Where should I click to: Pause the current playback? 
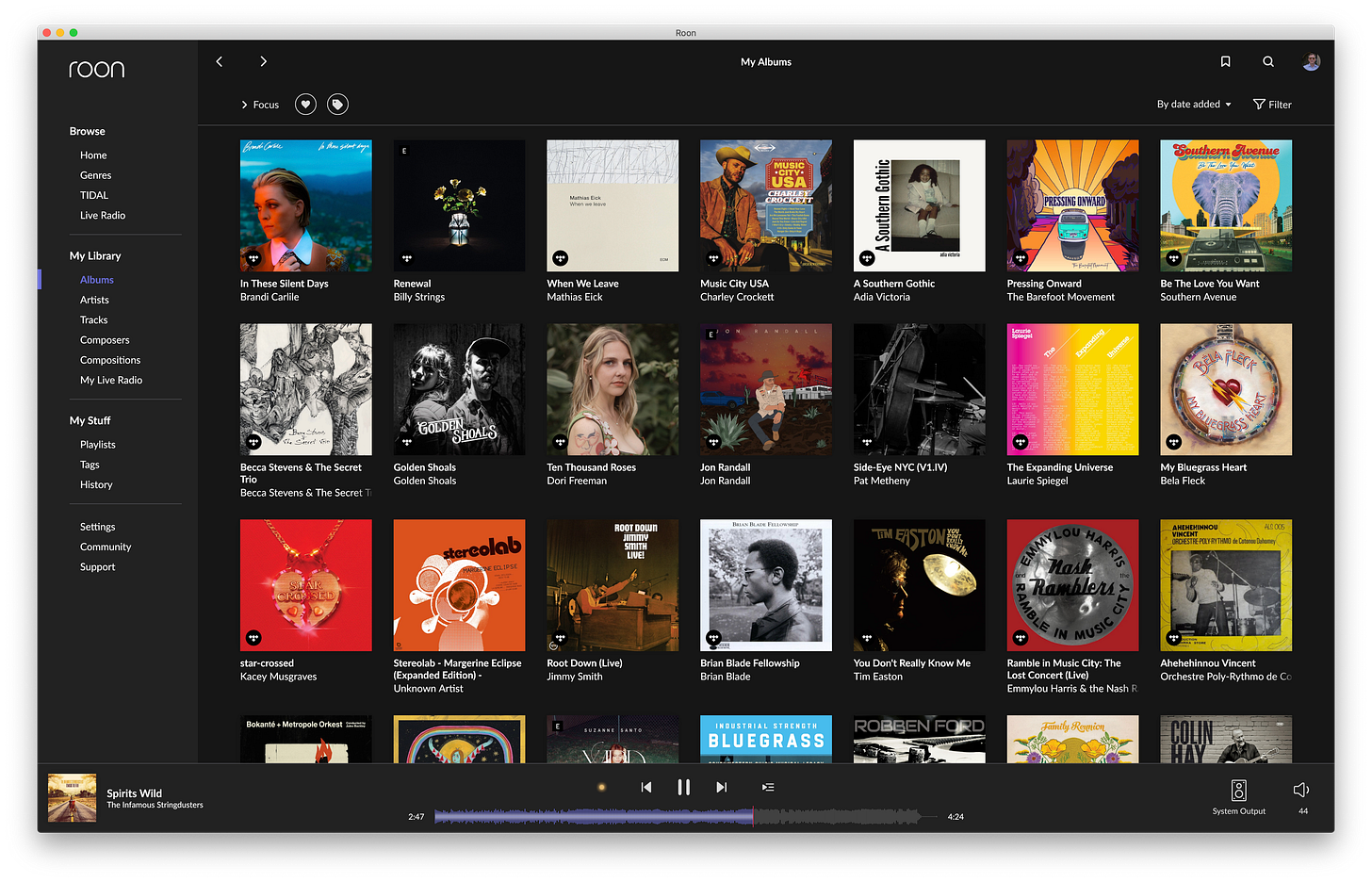[x=684, y=787]
